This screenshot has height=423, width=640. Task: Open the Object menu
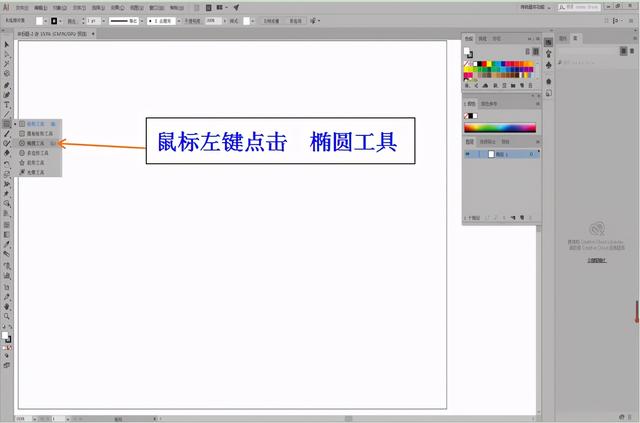[x=60, y=8]
